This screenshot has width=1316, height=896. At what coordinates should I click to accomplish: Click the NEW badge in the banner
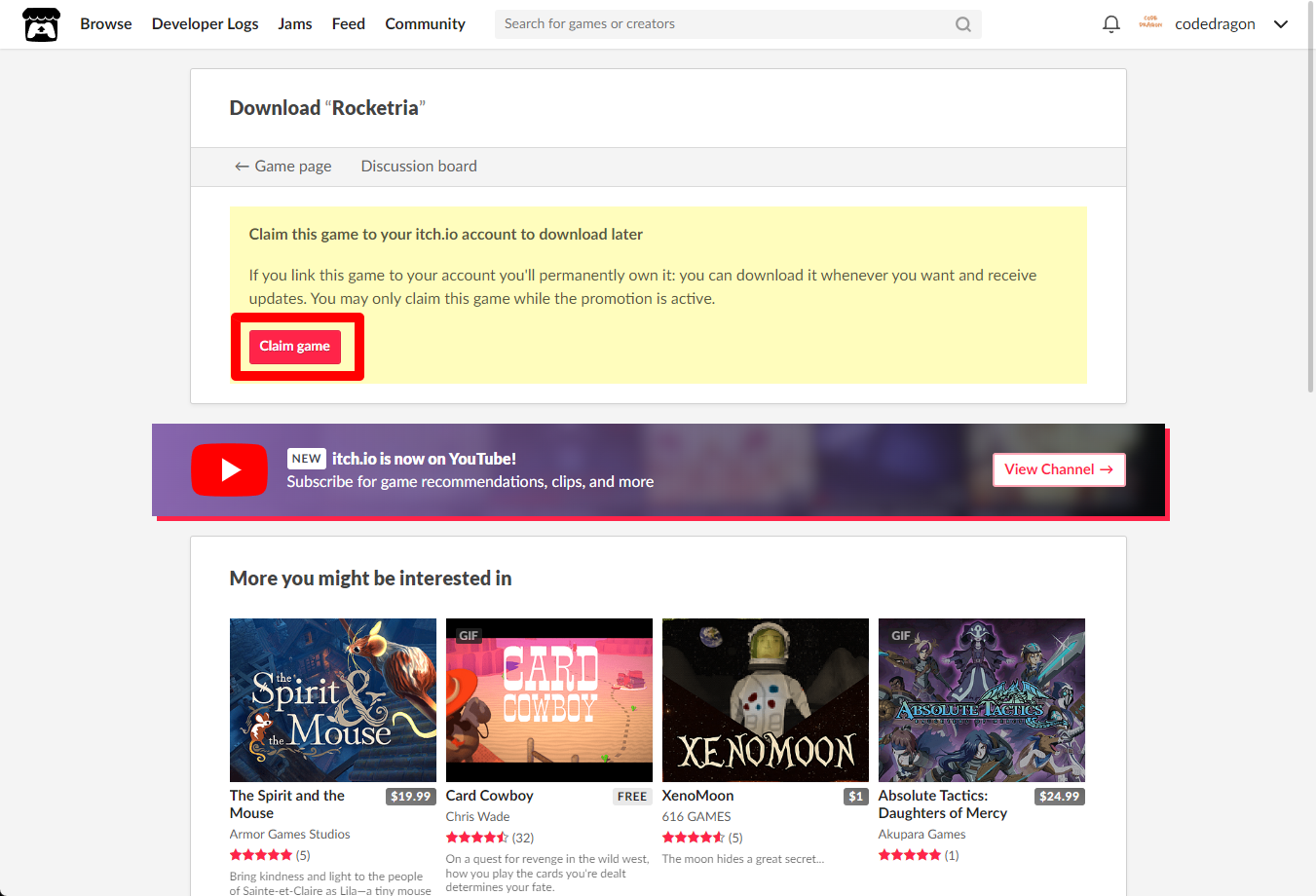click(306, 459)
